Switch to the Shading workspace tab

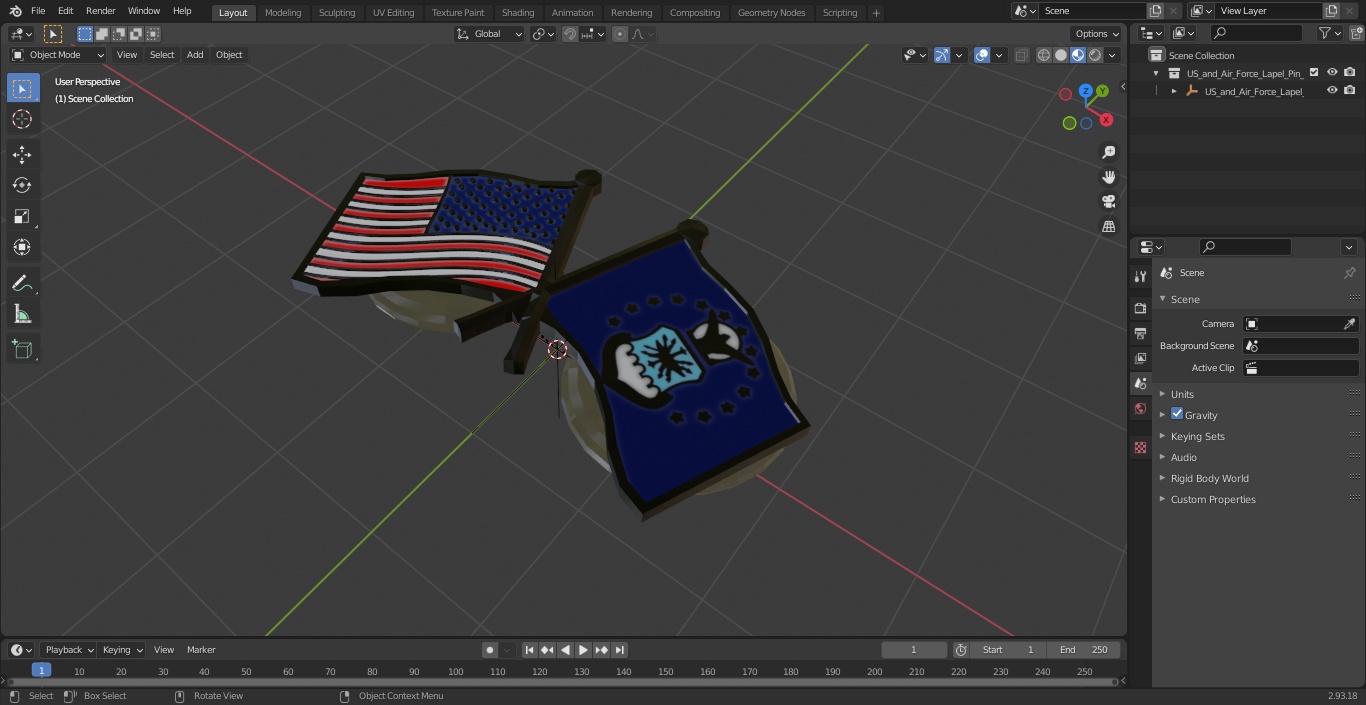518,12
